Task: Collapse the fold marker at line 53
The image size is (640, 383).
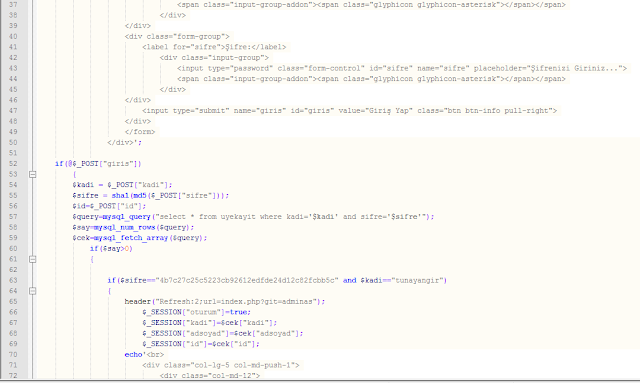Action: 33,174
